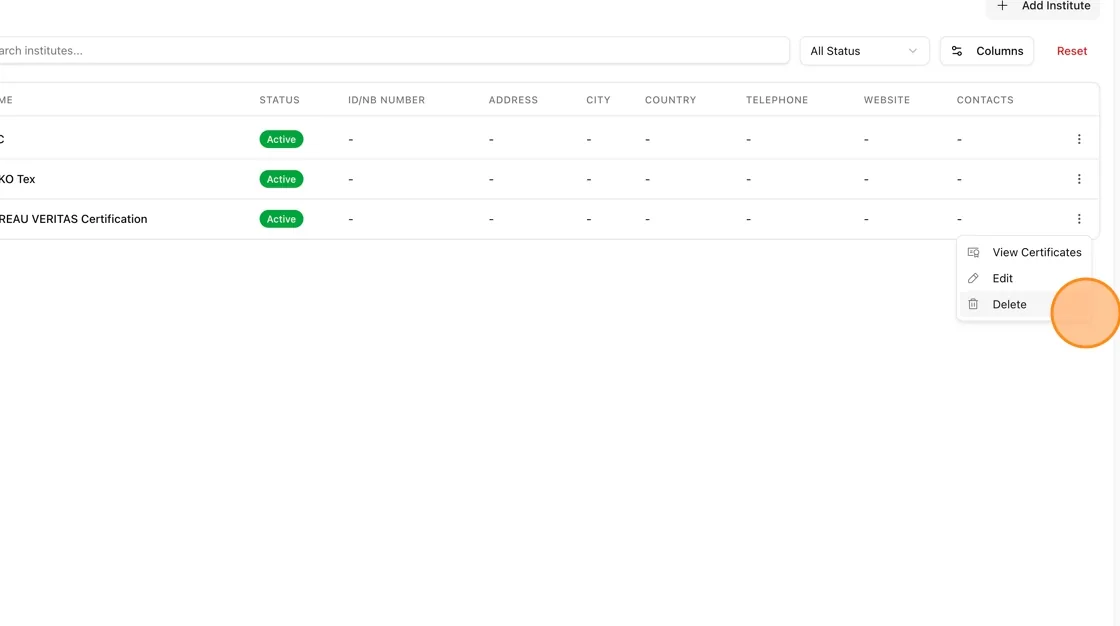Click the pencil icon beside Edit
The width and height of the screenshot is (1120, 626).
pos(973,278)
